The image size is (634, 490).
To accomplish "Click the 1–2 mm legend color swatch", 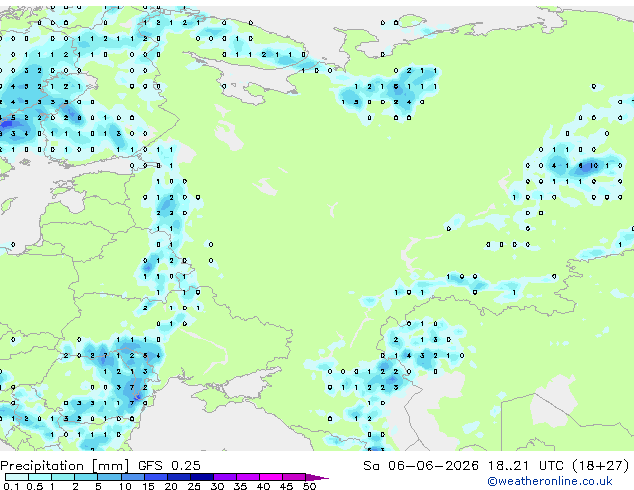I will point(63,477).
